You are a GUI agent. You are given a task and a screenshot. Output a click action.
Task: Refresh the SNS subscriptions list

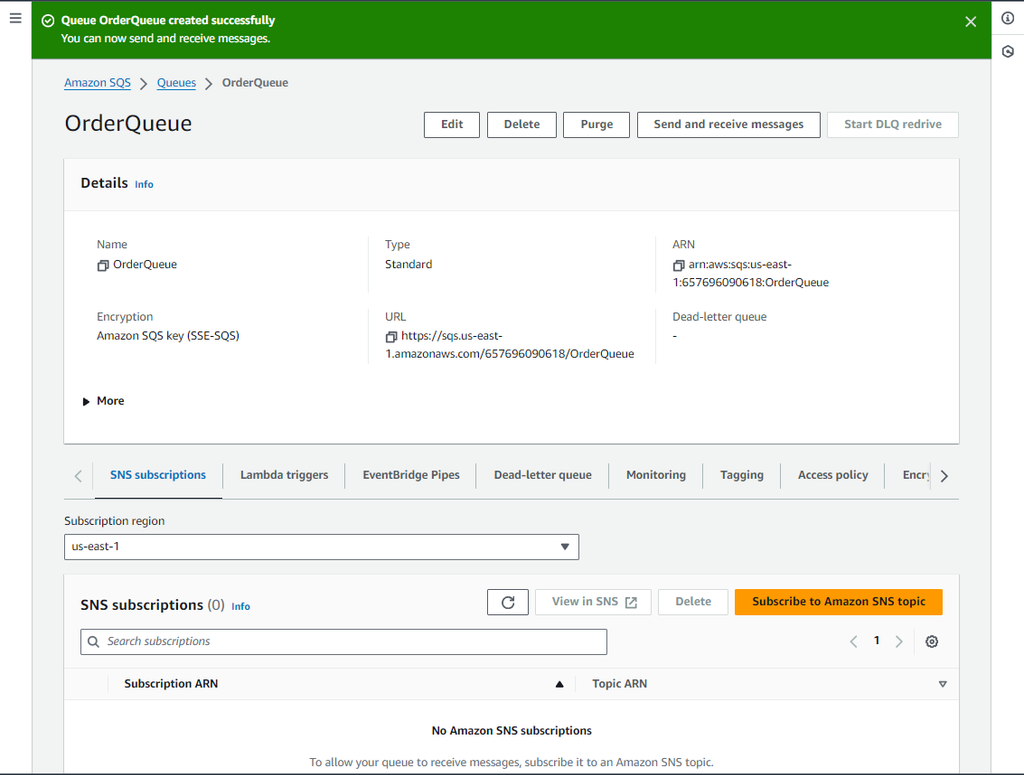pos(507,602)
